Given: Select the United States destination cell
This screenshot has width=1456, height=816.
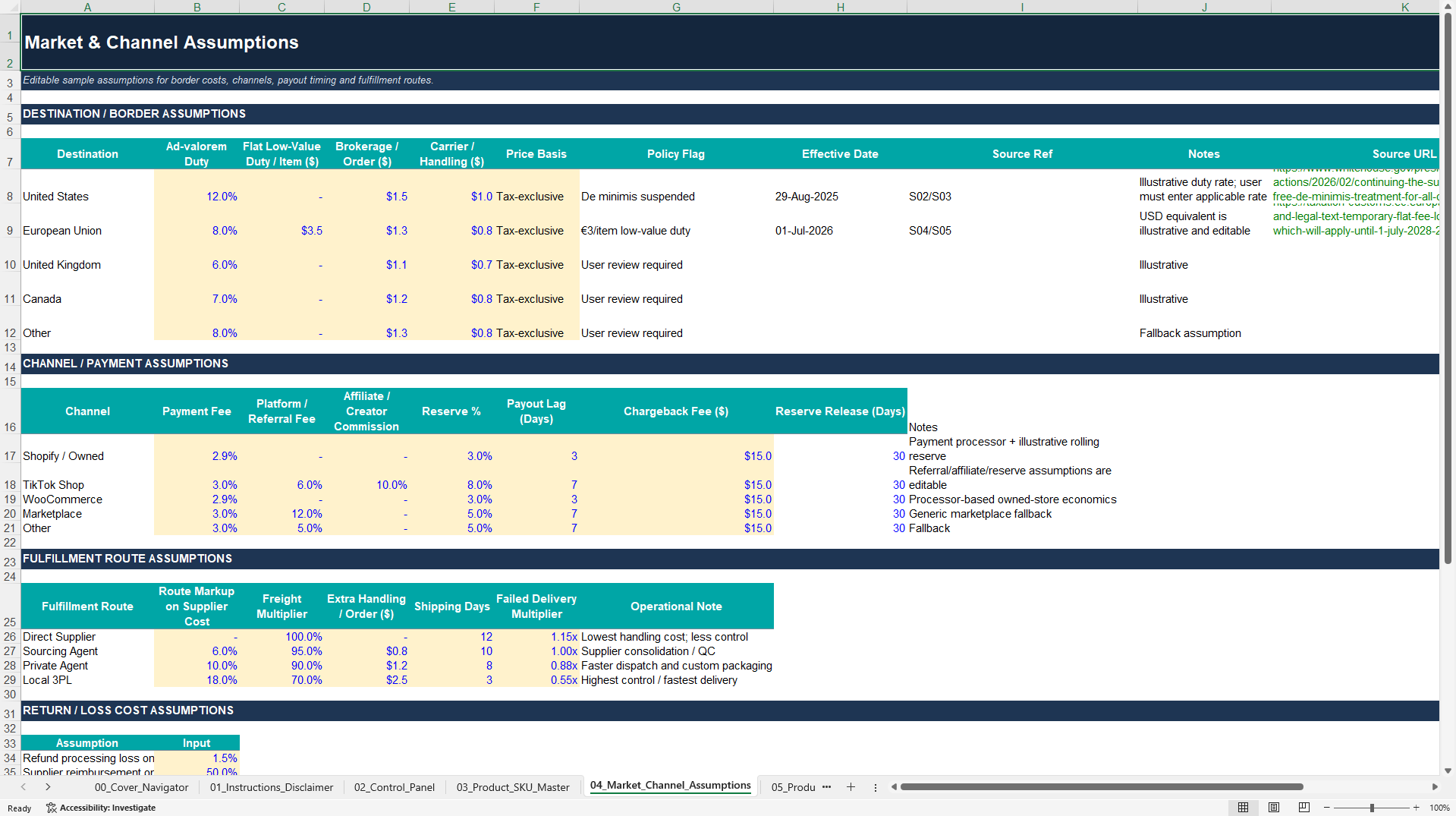Looking at the screenshot, I should click(87, 187).
